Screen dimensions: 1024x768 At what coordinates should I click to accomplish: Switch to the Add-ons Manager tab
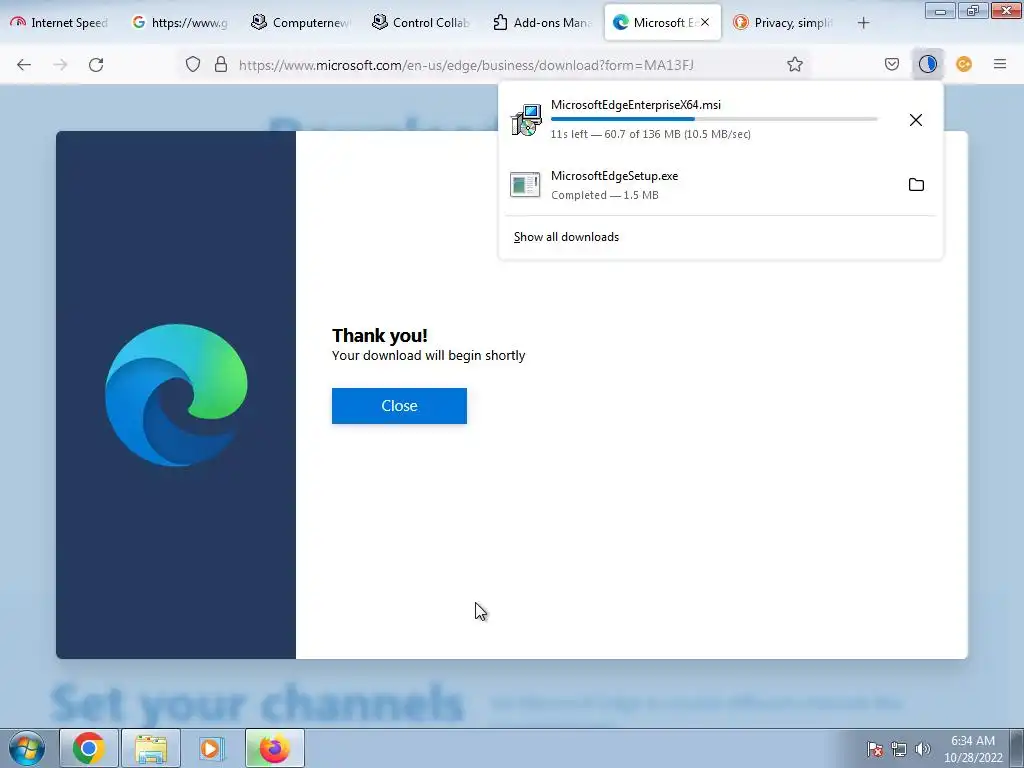542,22
